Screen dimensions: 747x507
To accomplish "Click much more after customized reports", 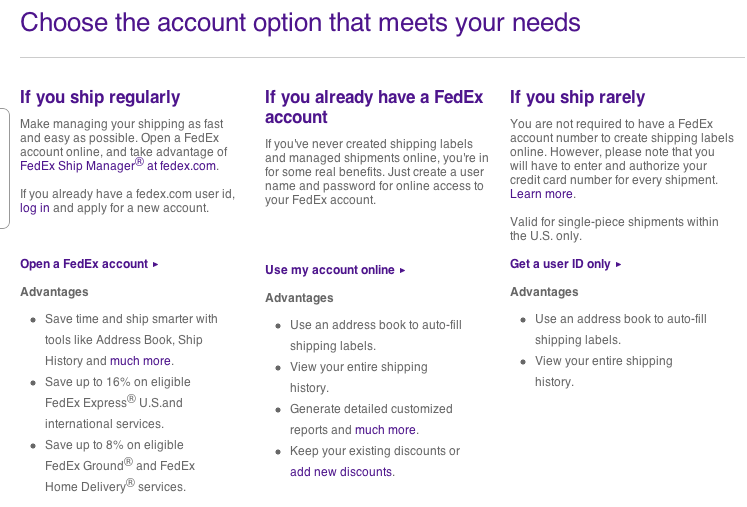I will click(x=385, y=430).
